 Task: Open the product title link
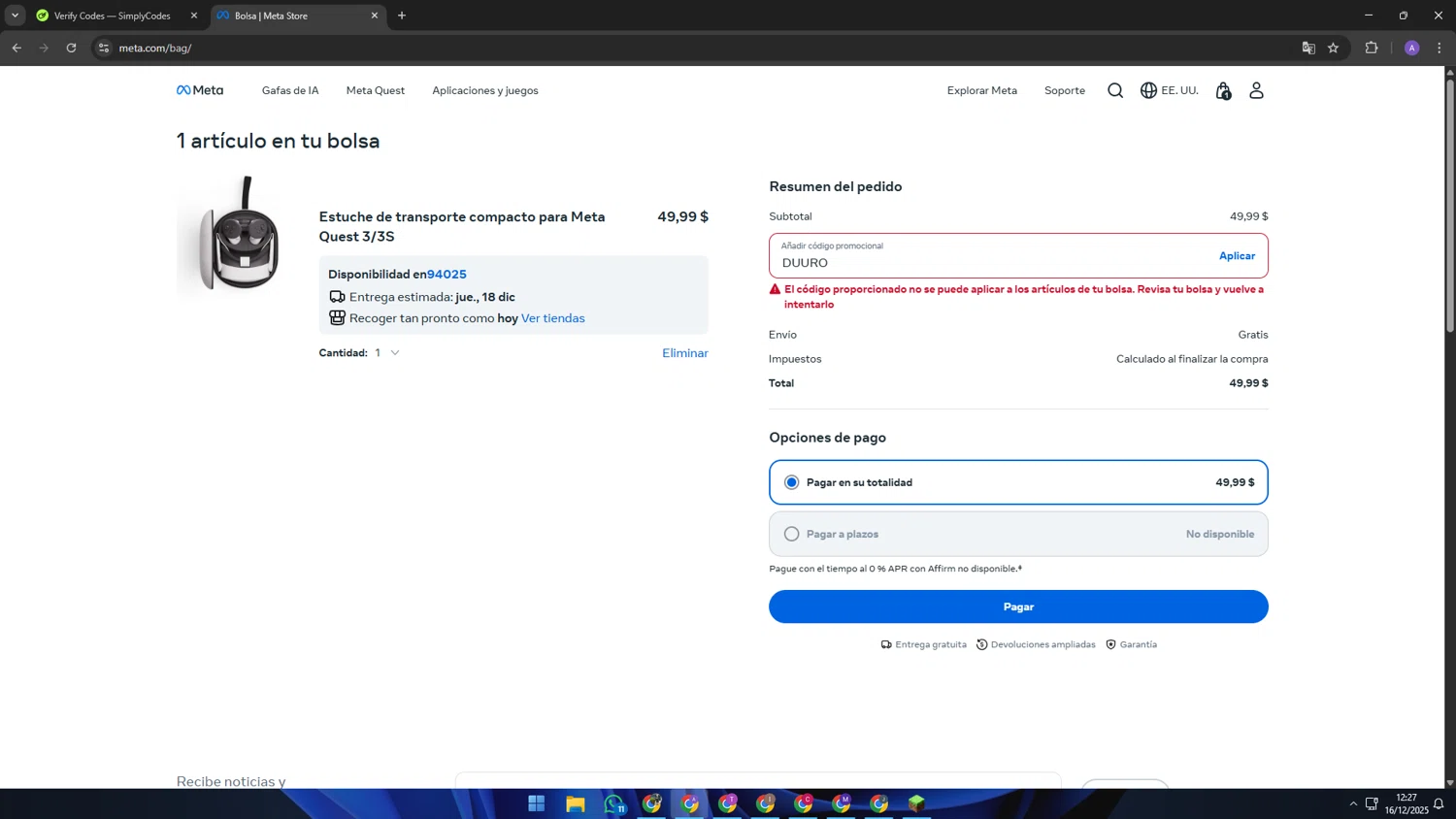(x=462, y=226)
